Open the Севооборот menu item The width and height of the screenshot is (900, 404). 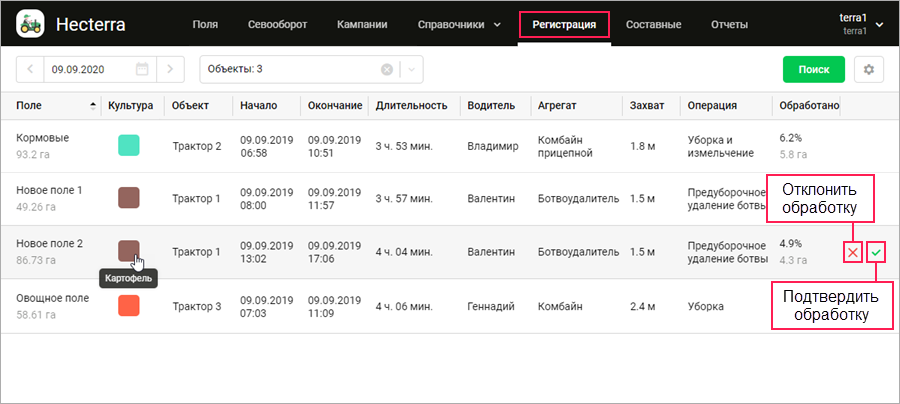pyautogui.click(x=276, y=25)
